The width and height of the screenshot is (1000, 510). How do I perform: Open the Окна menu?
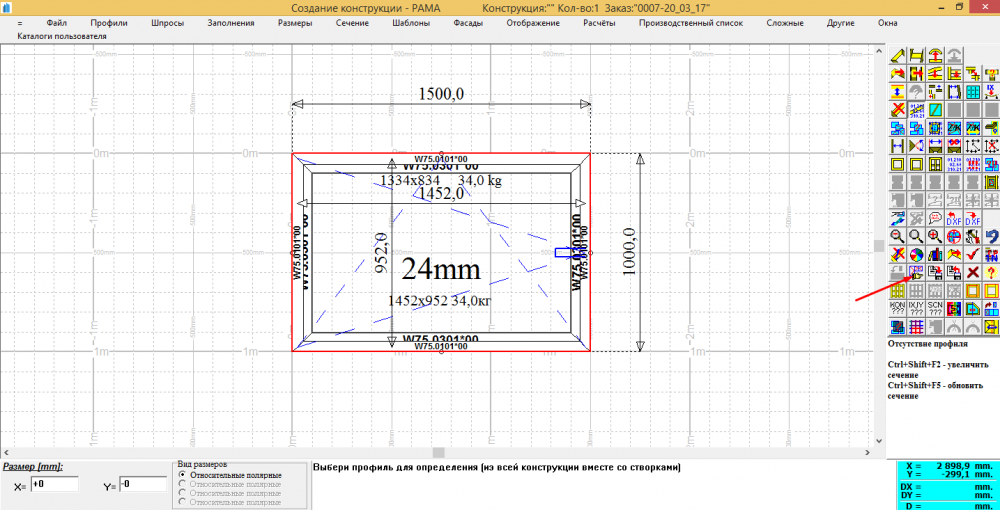[x=887, y=23]
